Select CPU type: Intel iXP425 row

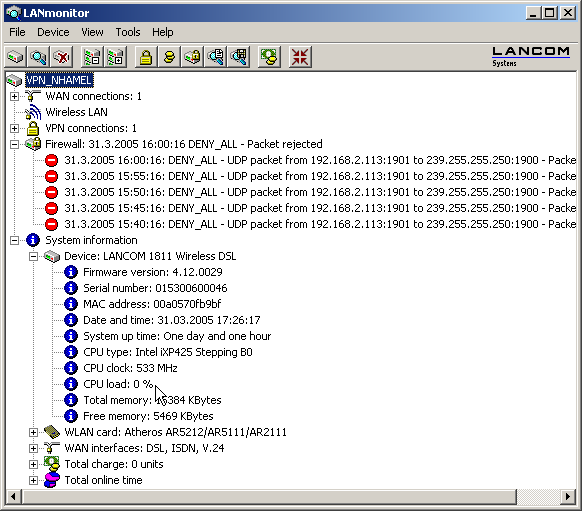167,352
